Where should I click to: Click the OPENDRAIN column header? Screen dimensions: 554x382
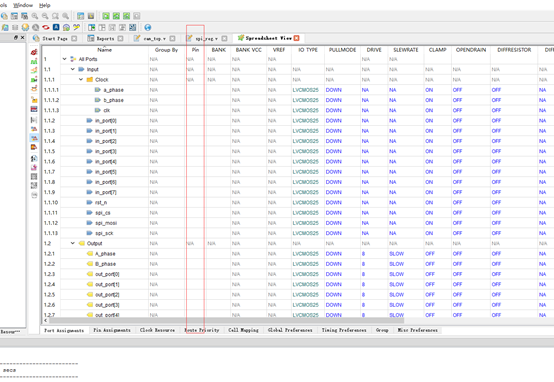(x=471, y=50)
